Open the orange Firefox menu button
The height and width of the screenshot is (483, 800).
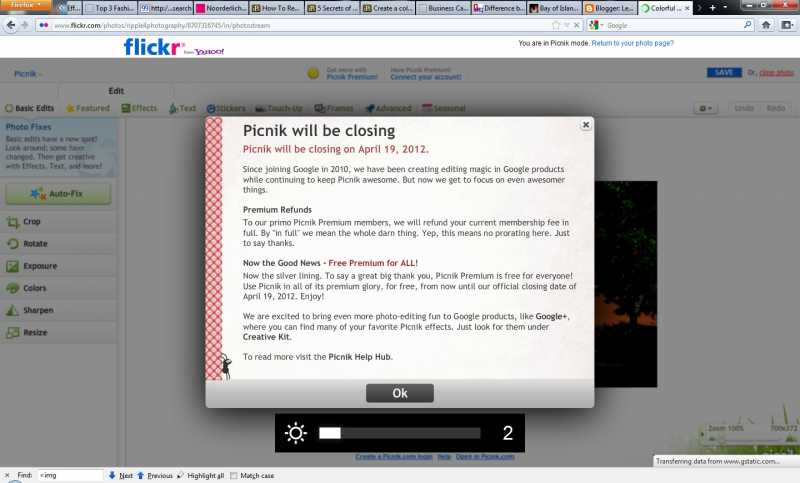[25, 6]
